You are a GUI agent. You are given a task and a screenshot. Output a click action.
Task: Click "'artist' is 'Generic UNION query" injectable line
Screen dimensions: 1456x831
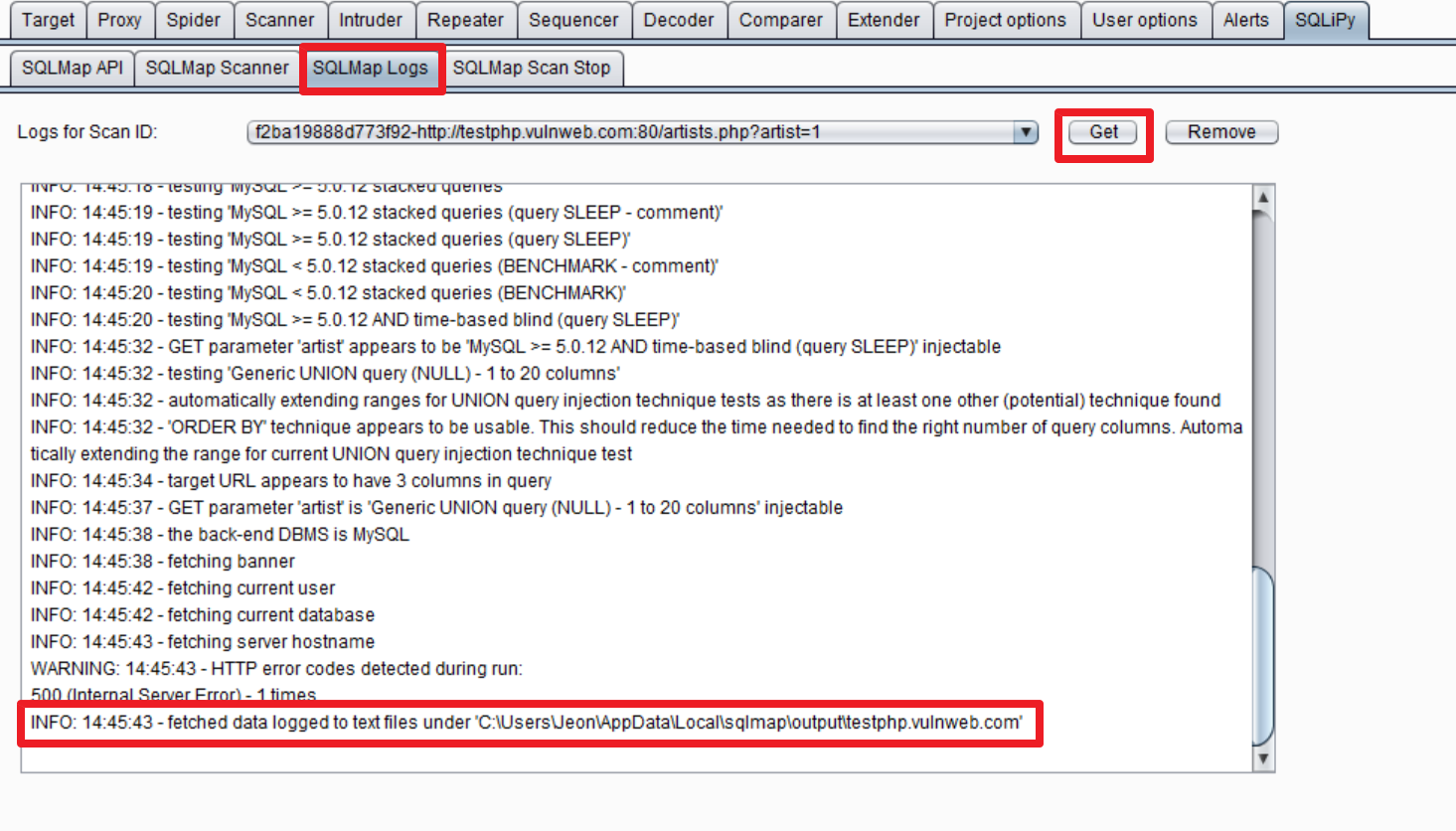click(436, 508)
